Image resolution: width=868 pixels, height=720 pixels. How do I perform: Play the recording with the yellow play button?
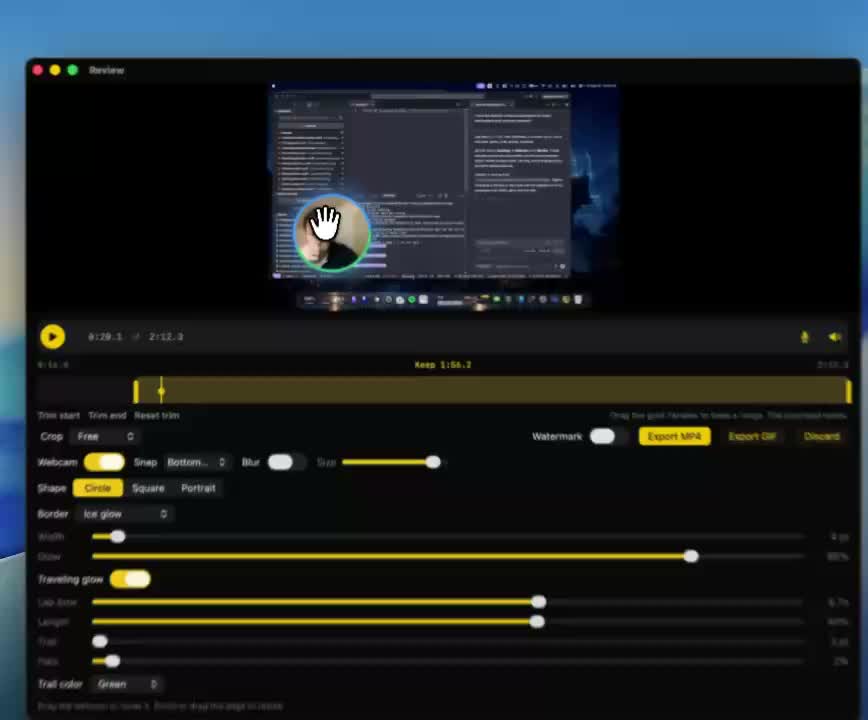(53, 336)
